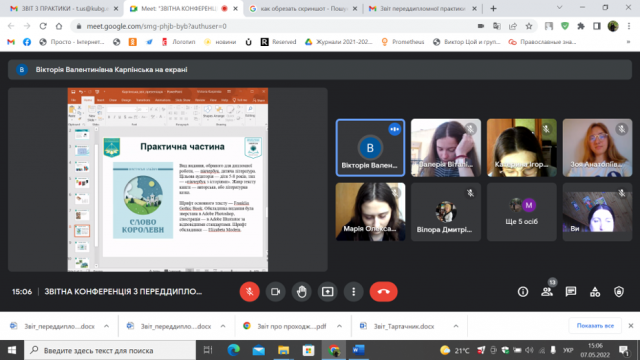Open host controls shield icon
This screenshot has height=360, width=640.
[619, 292]
